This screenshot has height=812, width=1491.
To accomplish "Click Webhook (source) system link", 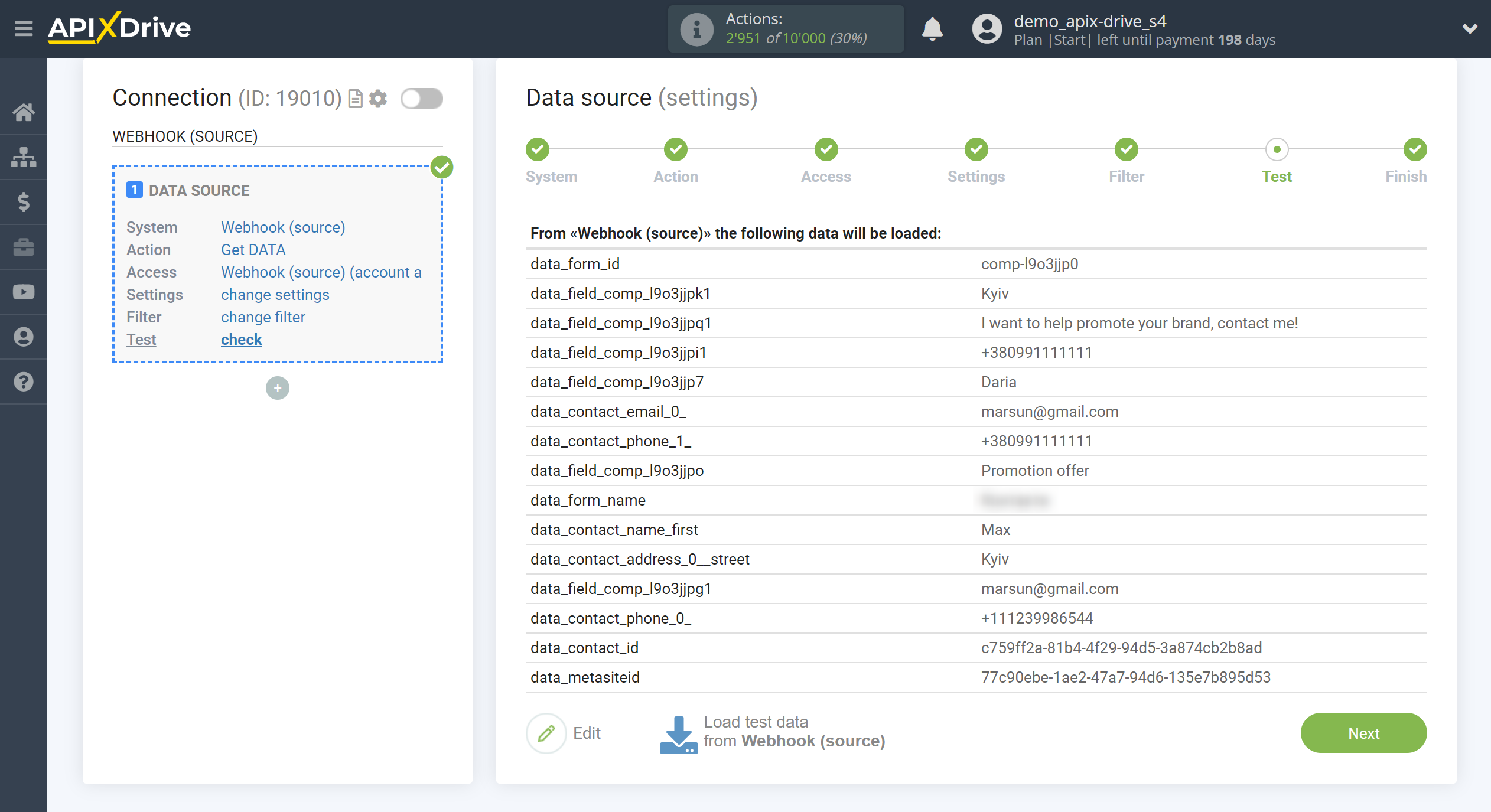I will point(283,227).
